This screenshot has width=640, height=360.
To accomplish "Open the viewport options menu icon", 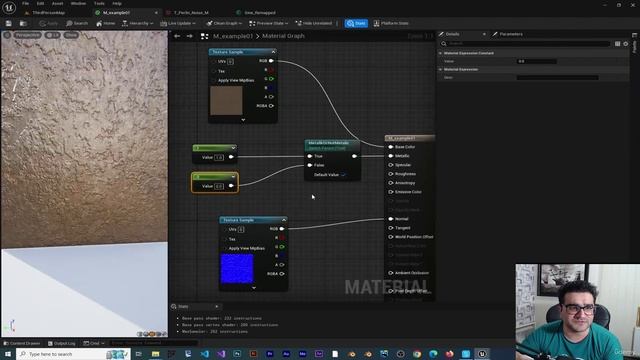I will (x=7, y=35).
